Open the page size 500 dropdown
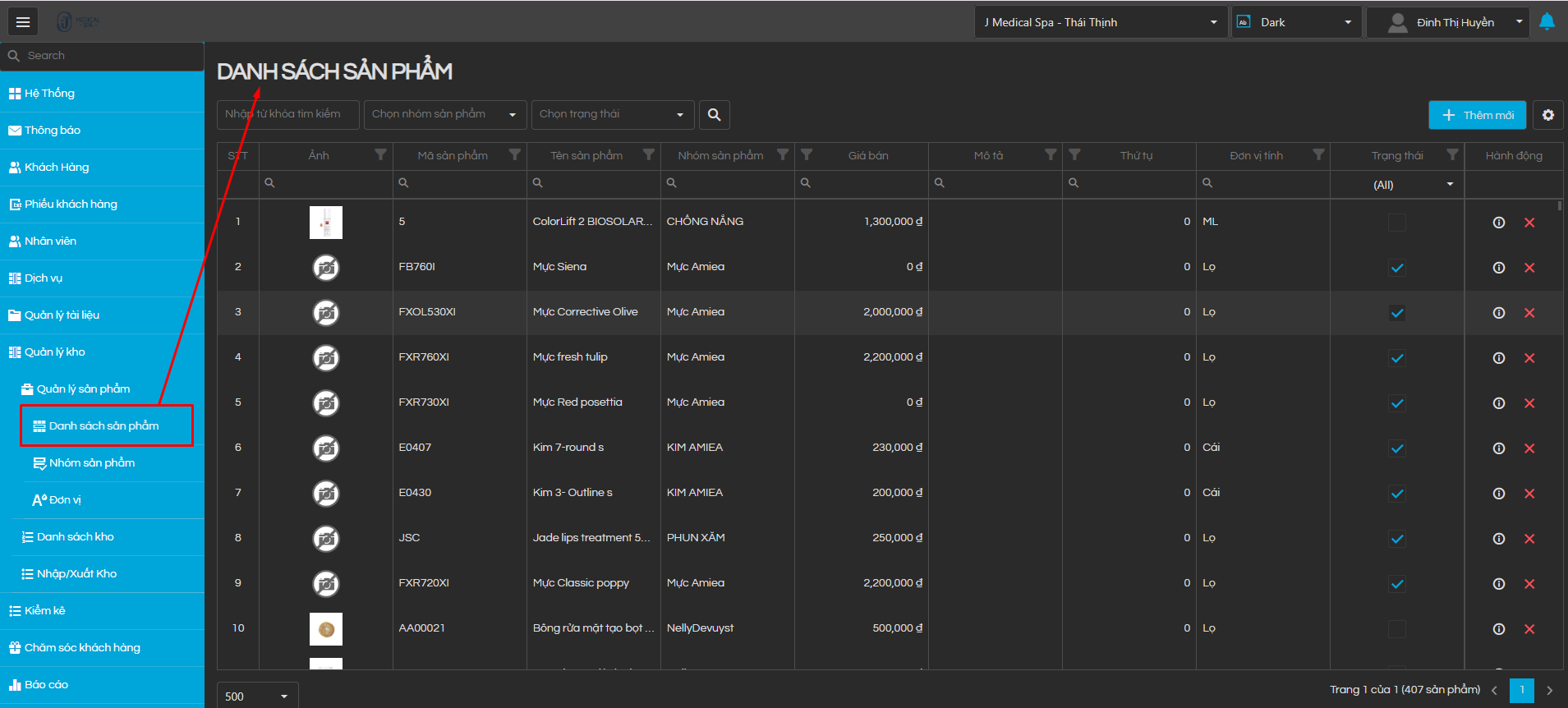Viewport: 1568px width, 708px height. pyautogui.click(x=257, y=696)
